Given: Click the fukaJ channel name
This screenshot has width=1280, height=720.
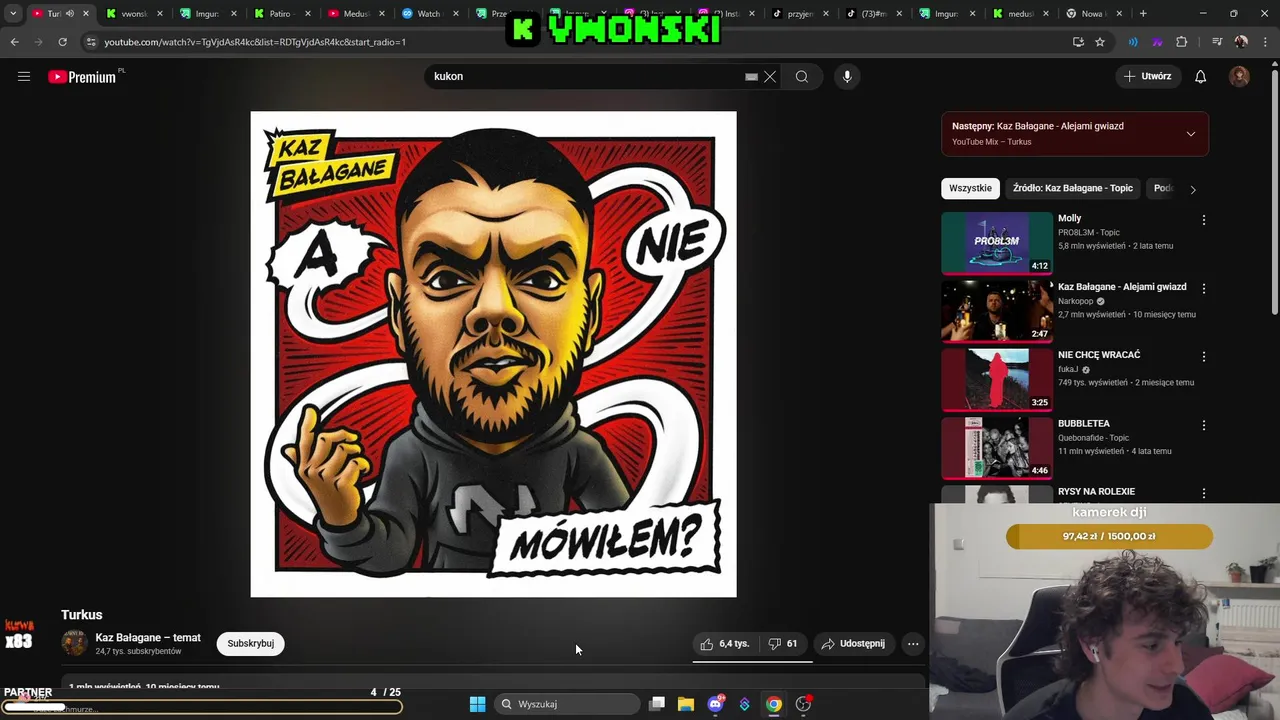Looking at the screenshot, I should [1067, 369].
